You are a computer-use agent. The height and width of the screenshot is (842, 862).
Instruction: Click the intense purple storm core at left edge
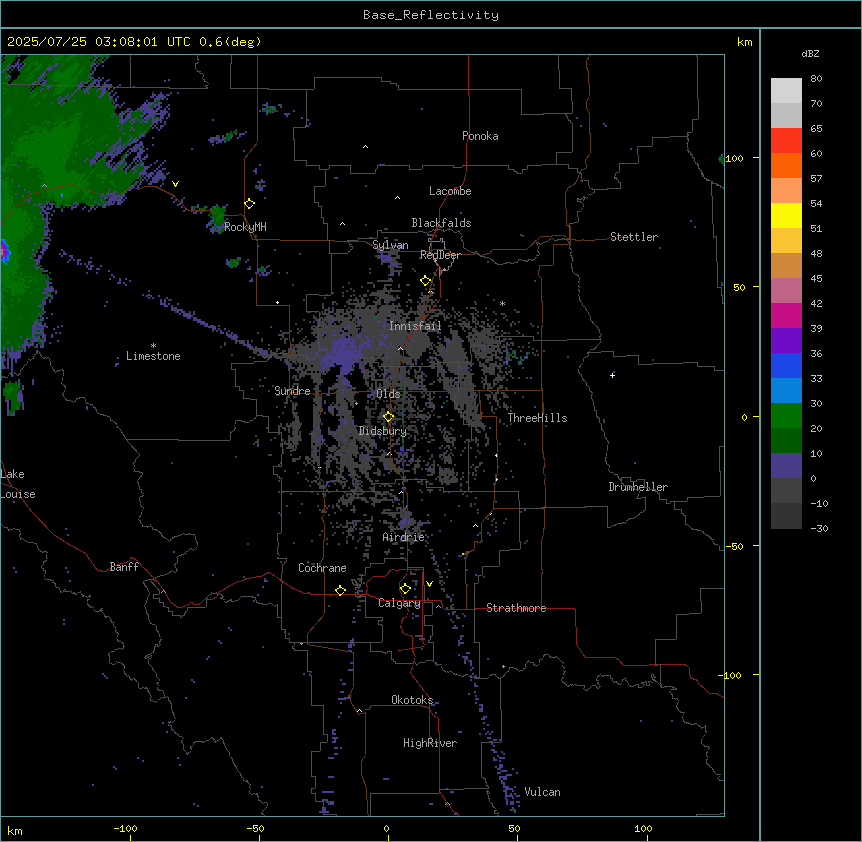4,251
